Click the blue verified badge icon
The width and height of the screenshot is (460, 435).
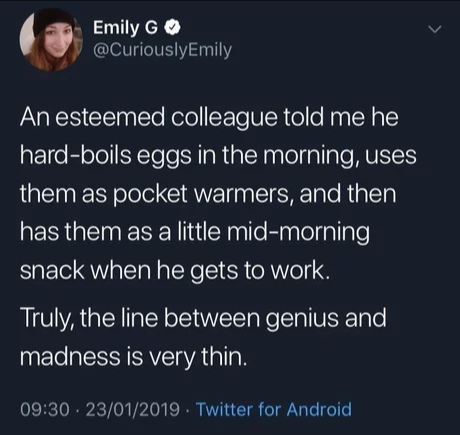173,28
